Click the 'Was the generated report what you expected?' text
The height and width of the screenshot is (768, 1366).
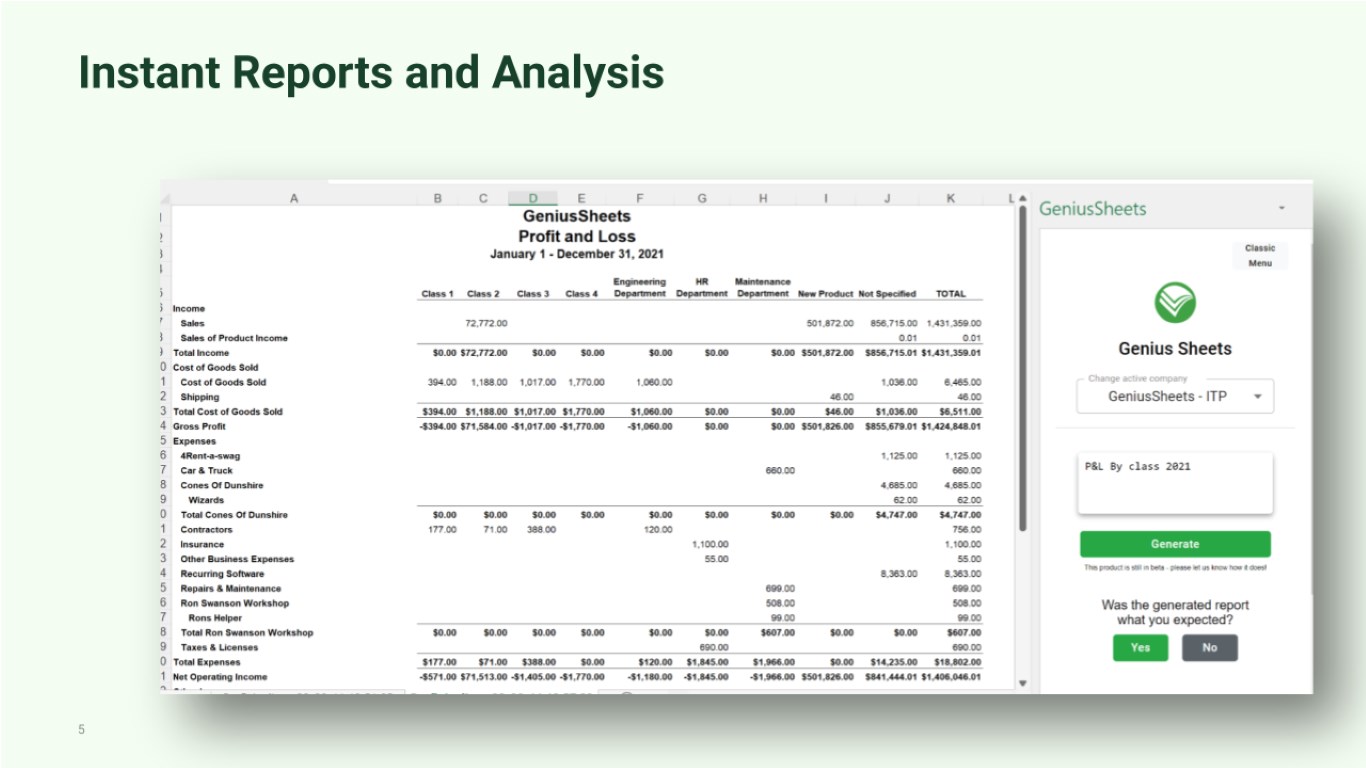1175,613
